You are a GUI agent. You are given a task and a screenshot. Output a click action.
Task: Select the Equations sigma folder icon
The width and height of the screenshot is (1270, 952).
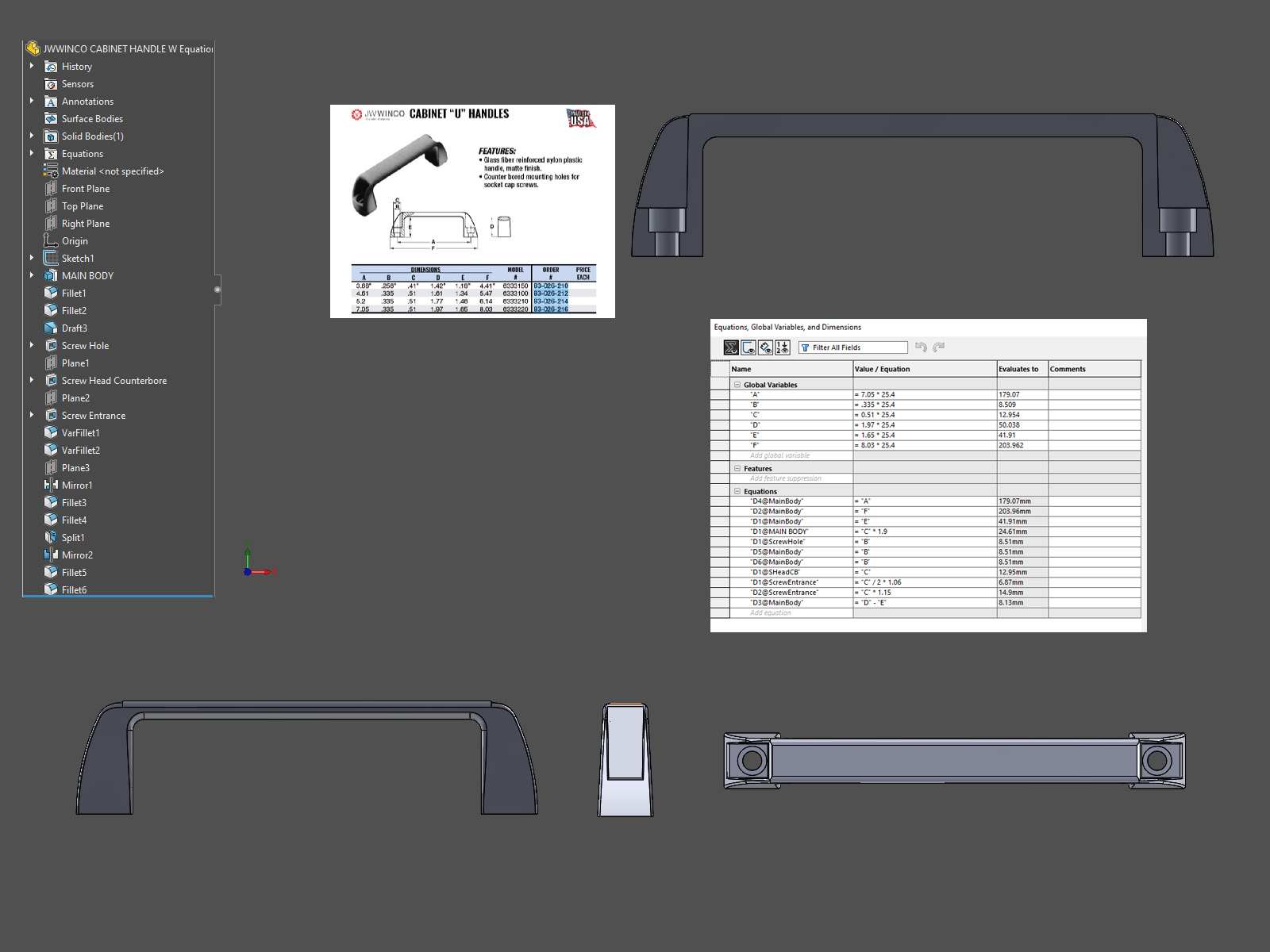click(x=51, y=154)
